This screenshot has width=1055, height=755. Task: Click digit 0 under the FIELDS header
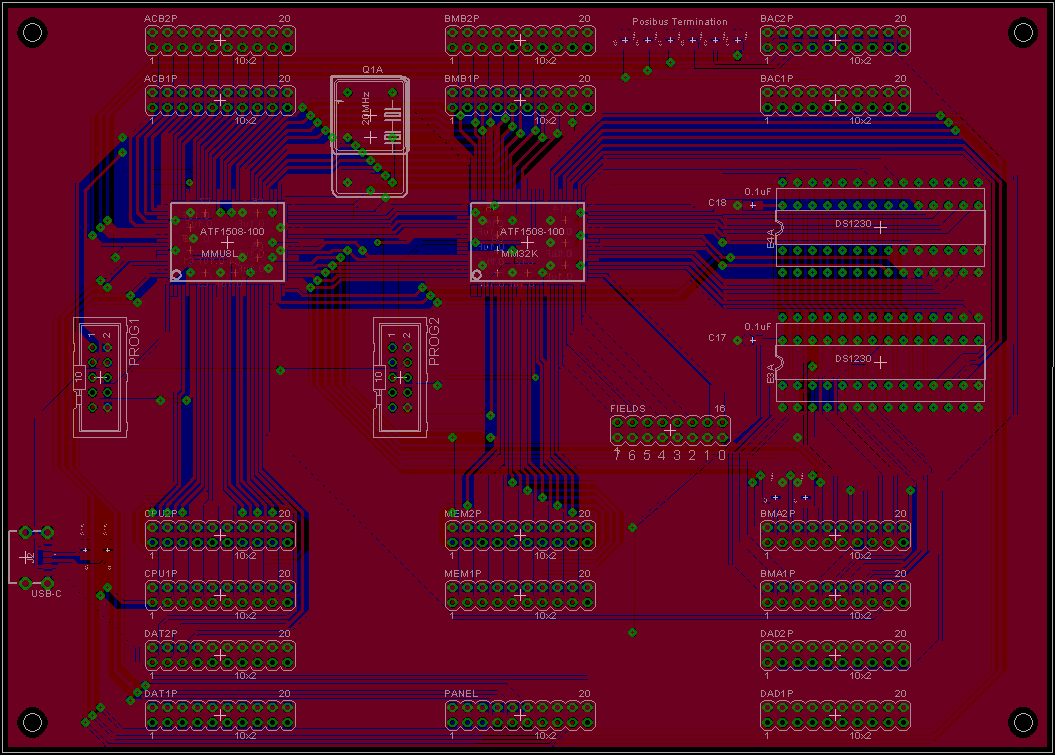coord(721,456)
